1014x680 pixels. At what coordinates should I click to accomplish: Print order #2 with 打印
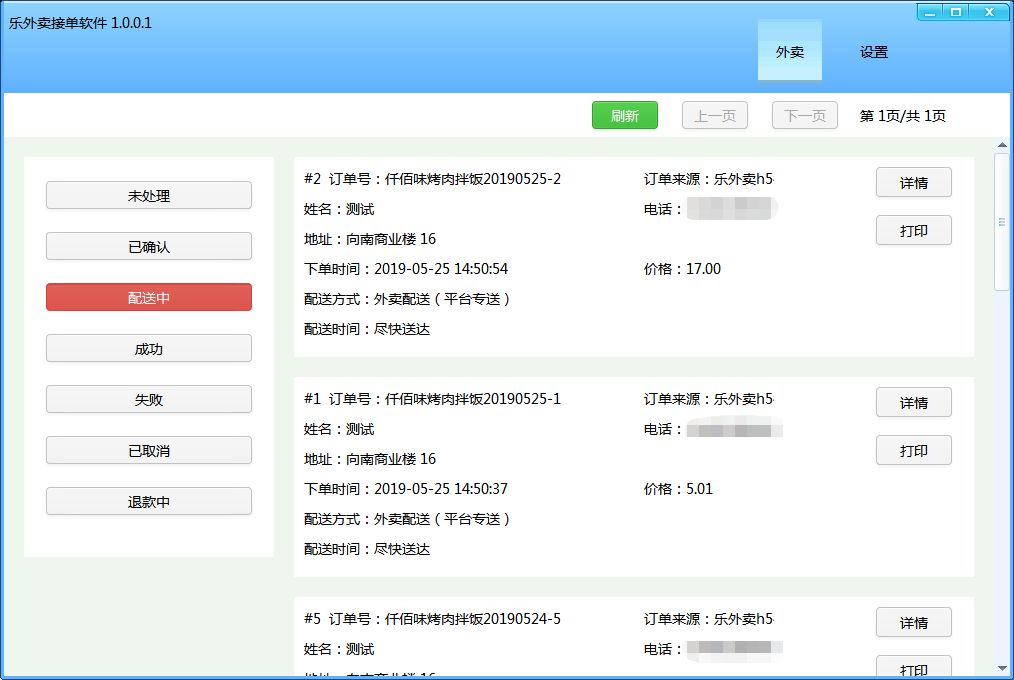click(913, 231)
